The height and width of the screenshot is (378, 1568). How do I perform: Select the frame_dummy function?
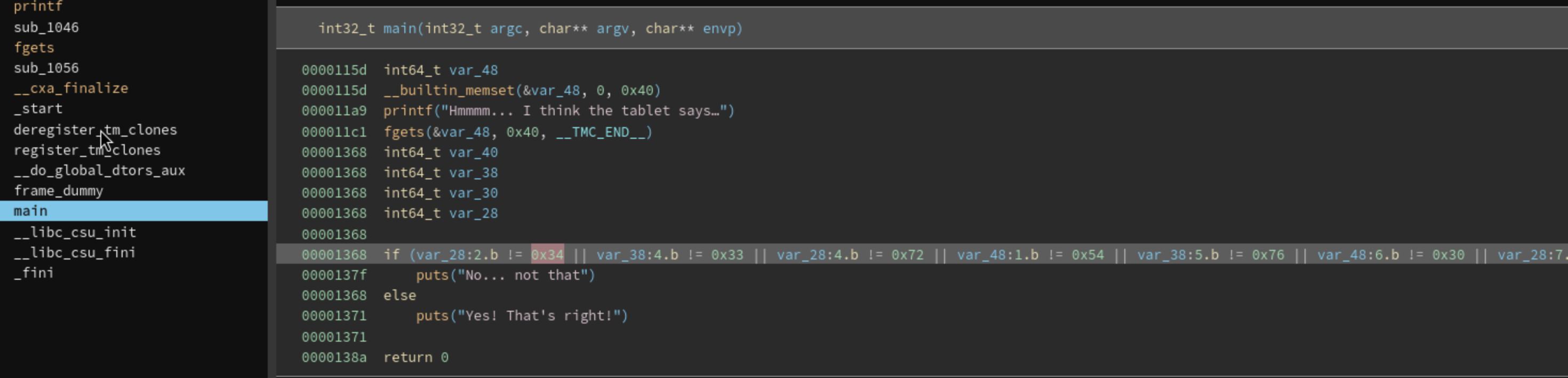[59, 191]
